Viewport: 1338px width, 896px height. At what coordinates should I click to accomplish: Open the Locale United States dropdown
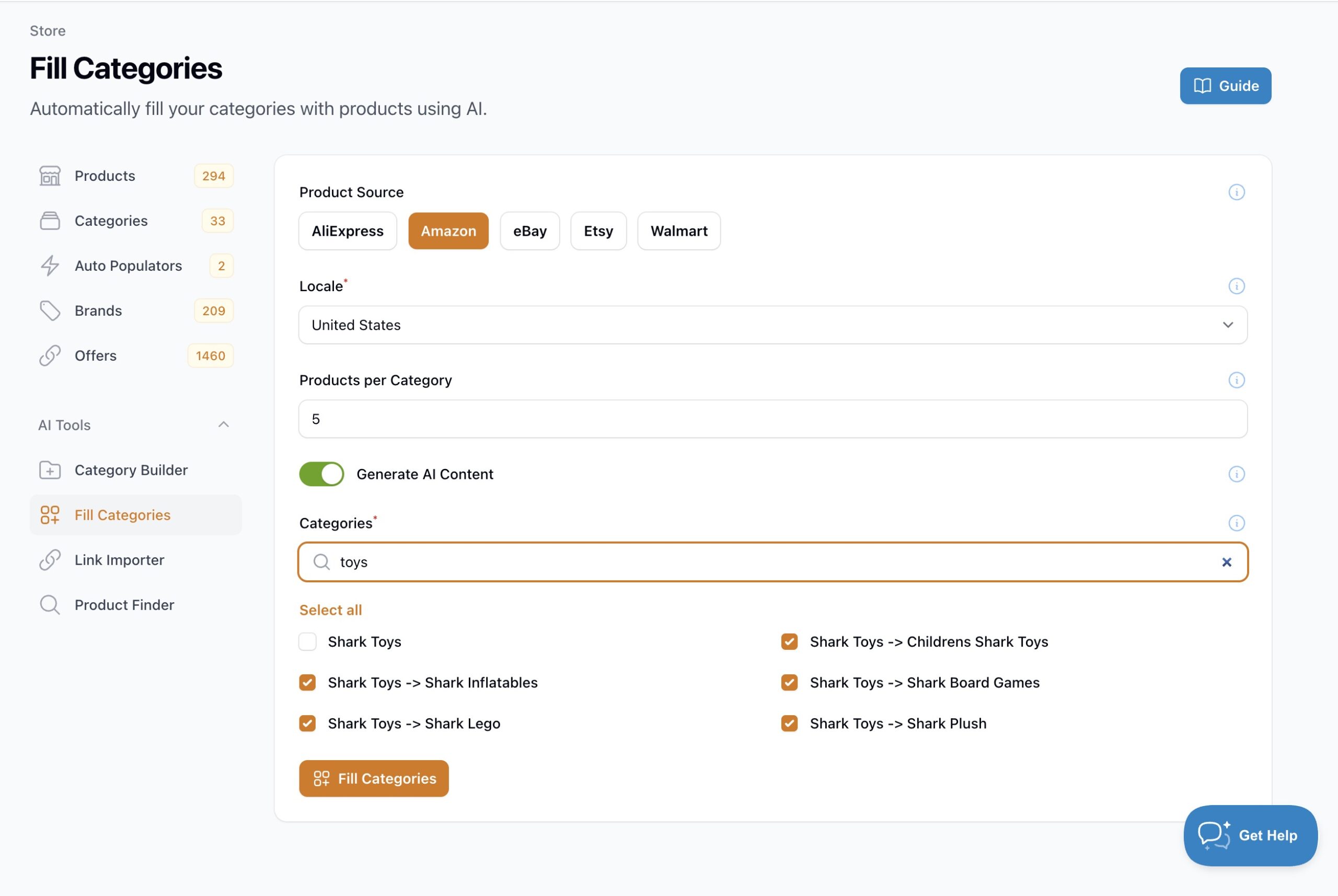(x=772, y=325)
